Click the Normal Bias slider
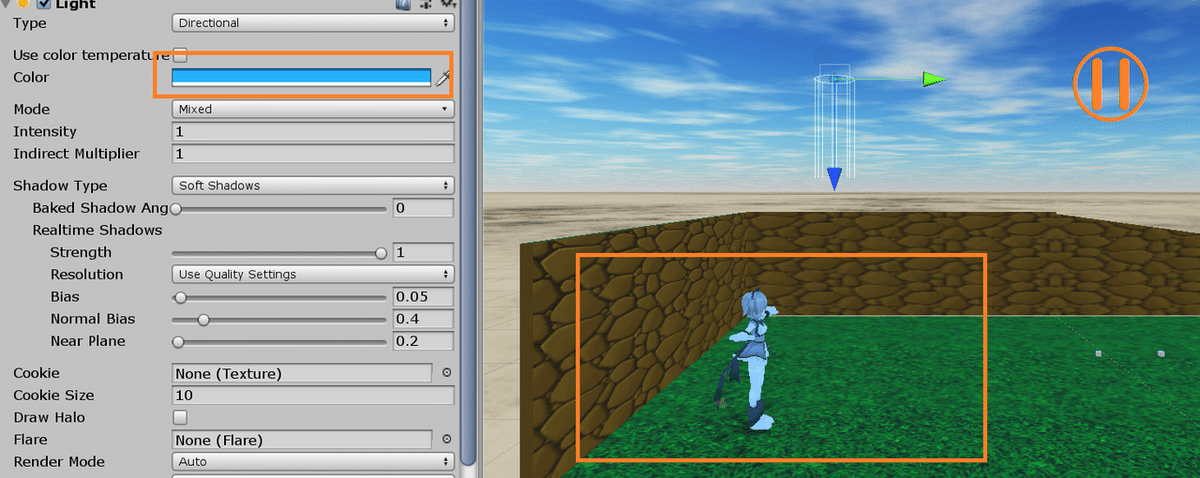The height and width of the screenshot is (478, 1200). tap(280, 320)
